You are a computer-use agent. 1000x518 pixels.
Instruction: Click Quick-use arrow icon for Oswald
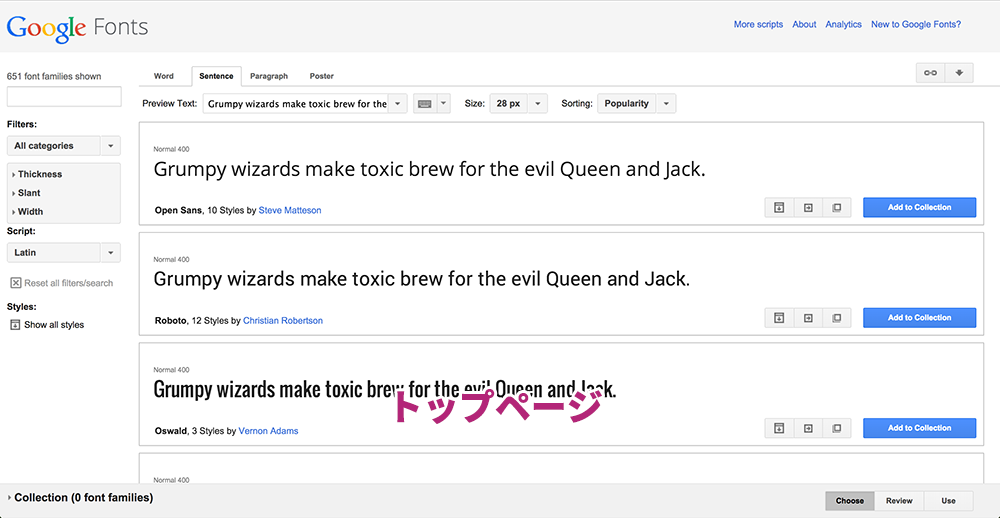point(808,428)
